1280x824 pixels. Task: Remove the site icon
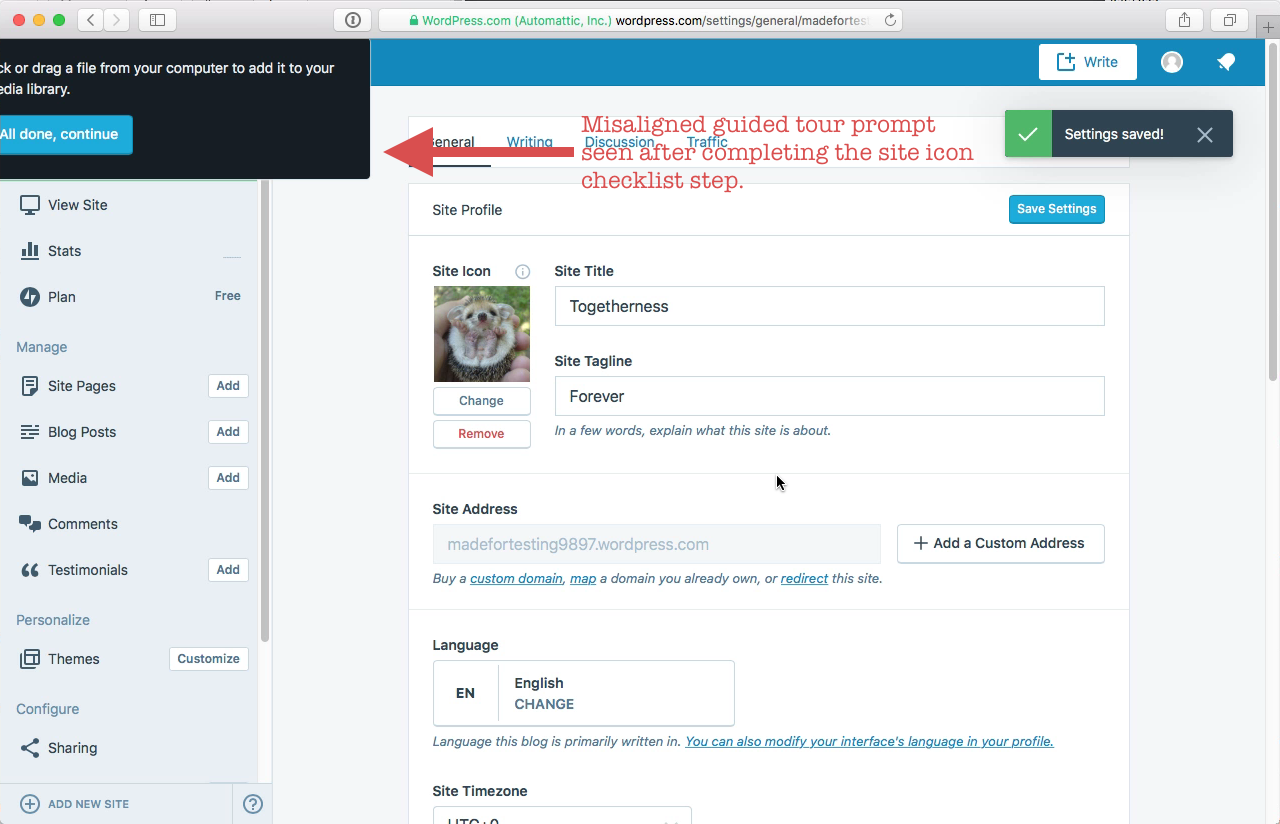(481, 434)
